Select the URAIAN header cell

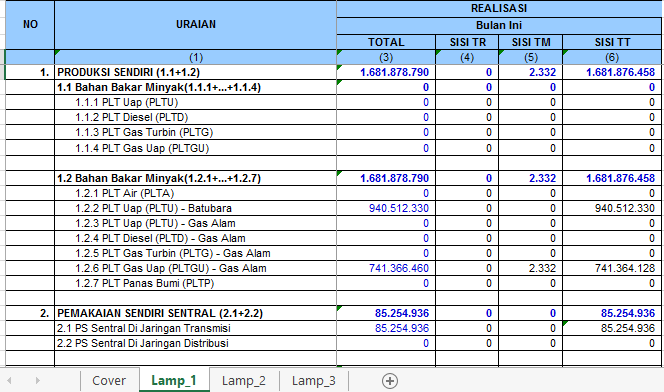point(196,25)
